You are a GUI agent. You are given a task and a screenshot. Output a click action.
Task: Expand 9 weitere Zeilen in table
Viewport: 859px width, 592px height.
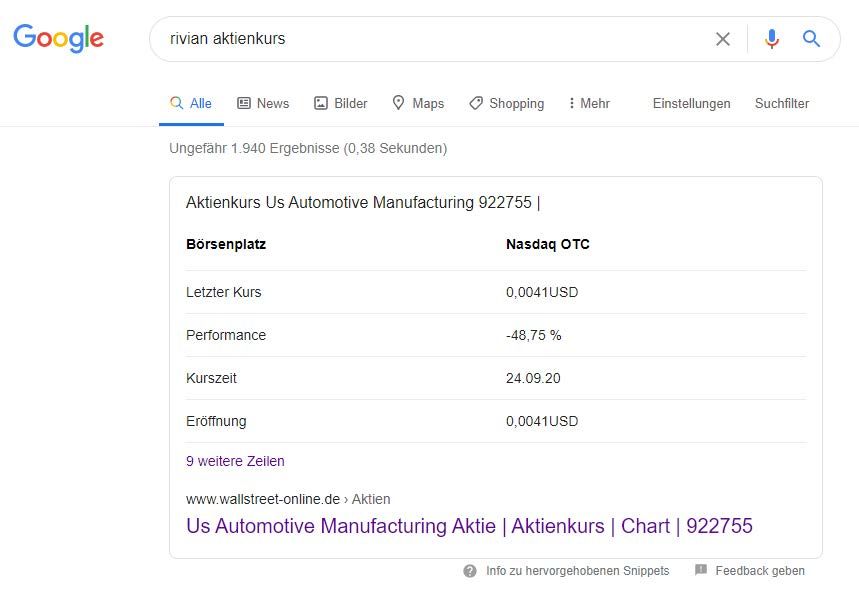pos(235,461)
